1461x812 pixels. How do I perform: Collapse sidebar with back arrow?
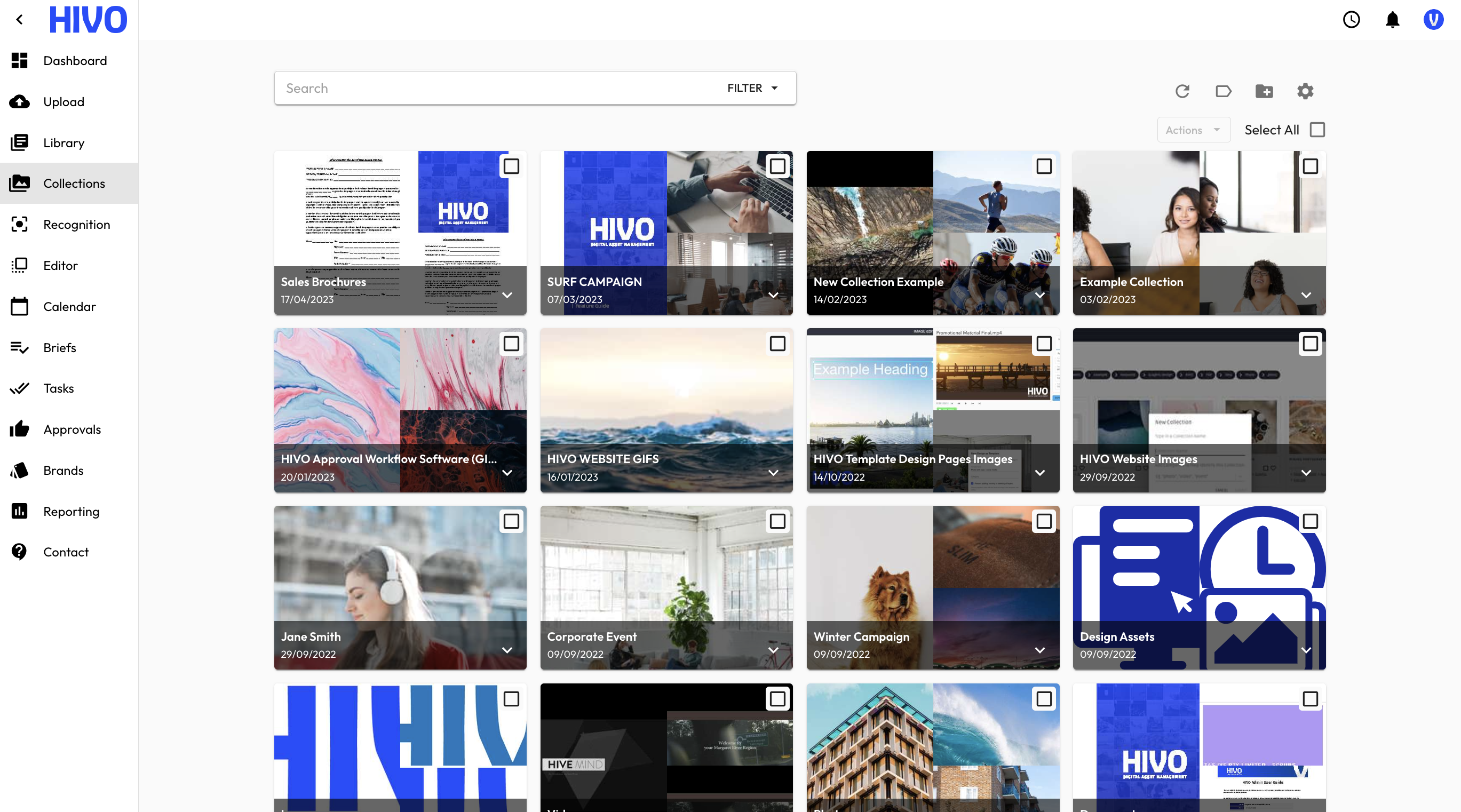point(20,20)
